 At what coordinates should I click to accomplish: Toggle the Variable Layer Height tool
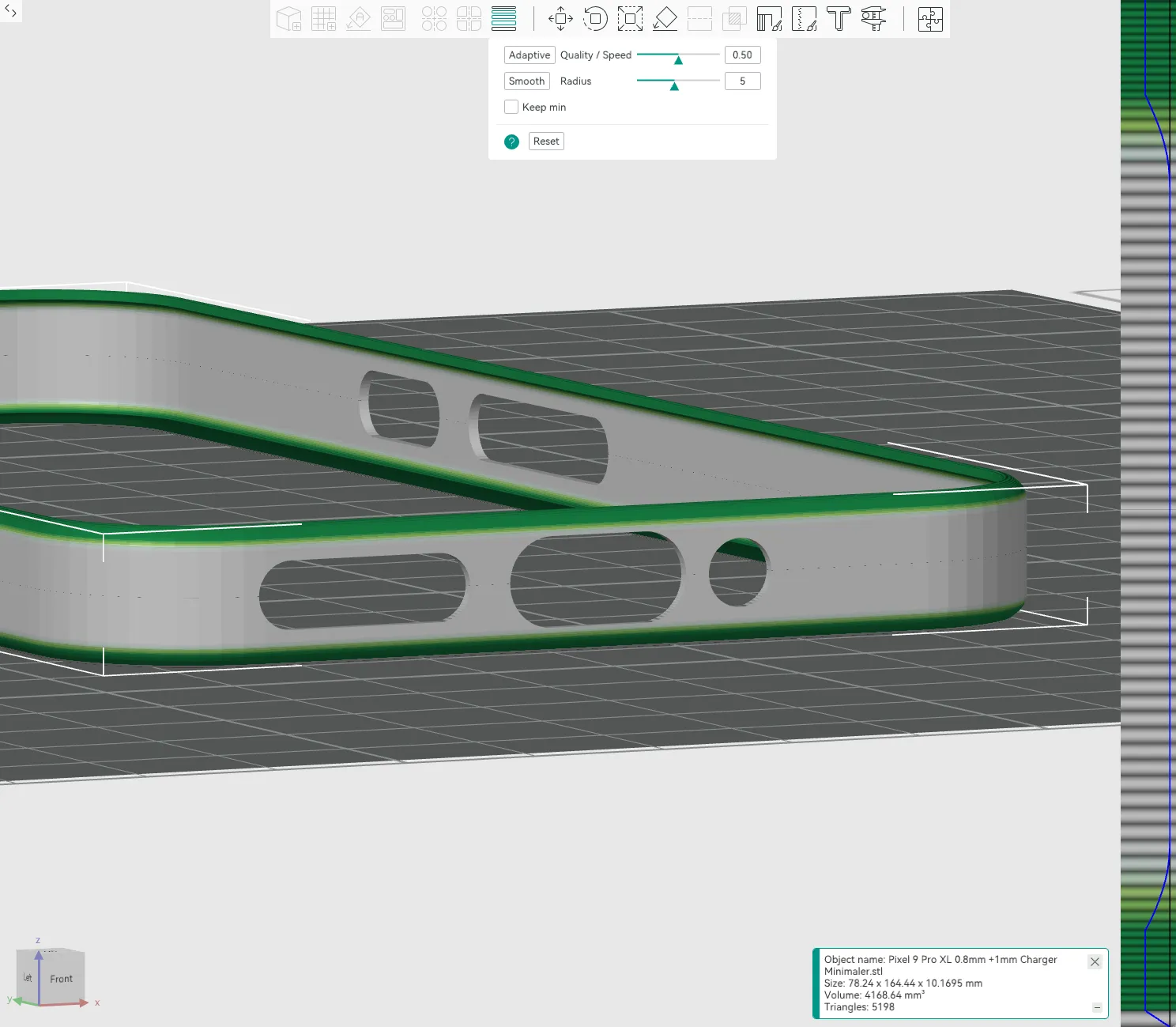pyautogui.click(x=503, y=19)
